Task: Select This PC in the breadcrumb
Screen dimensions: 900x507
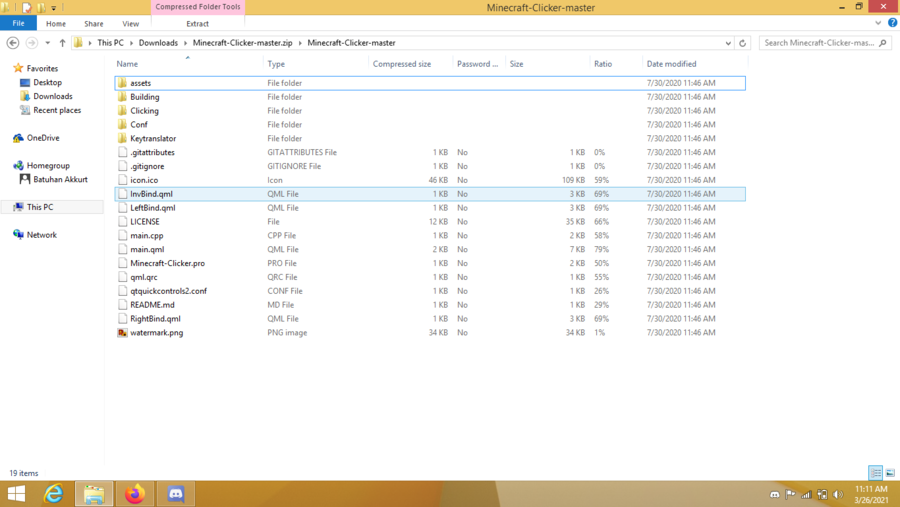Action: 110,43
